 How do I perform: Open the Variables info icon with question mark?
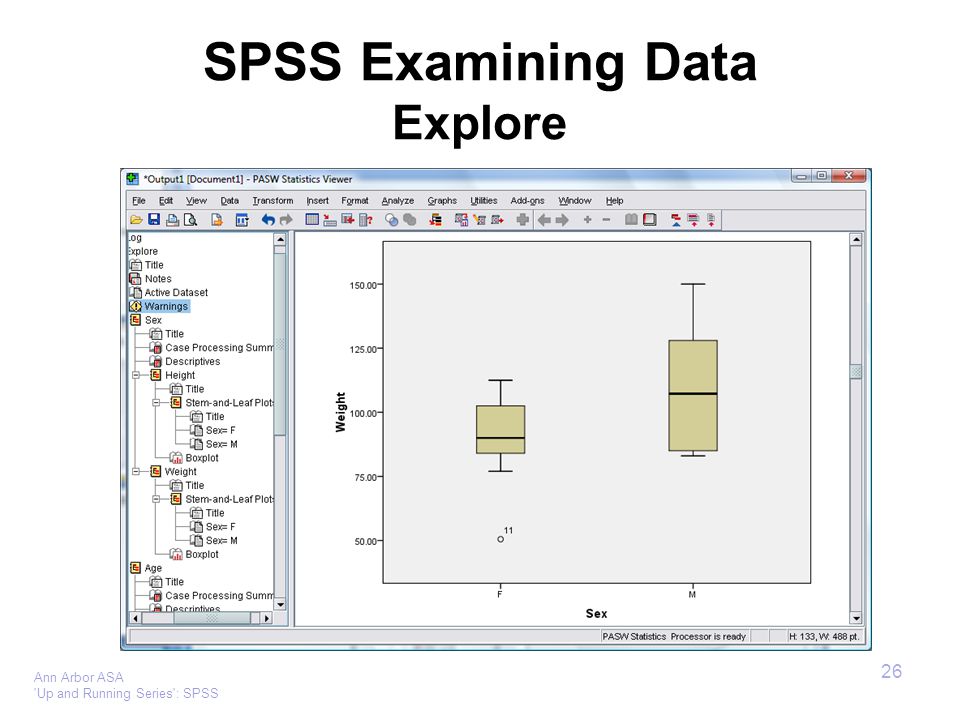coord(366,220)
